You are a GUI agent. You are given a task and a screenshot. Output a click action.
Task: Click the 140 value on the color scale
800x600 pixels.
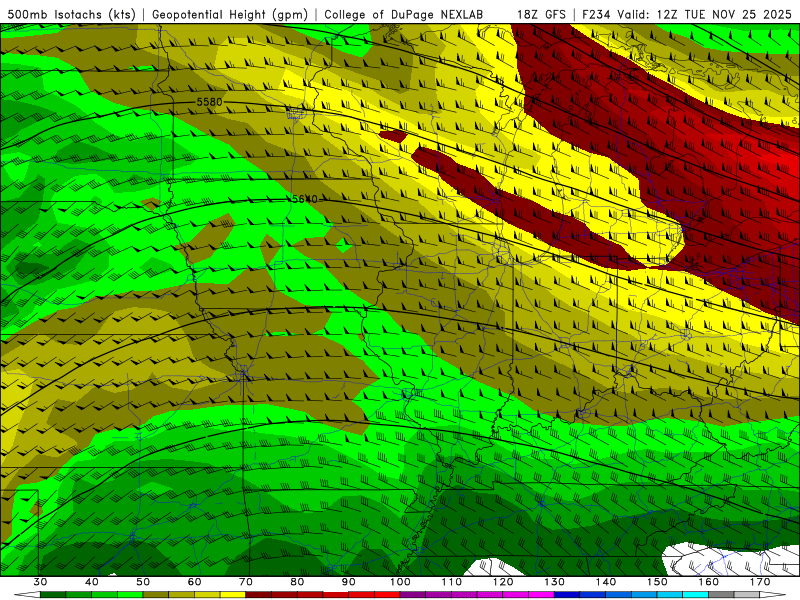[606, 582]
